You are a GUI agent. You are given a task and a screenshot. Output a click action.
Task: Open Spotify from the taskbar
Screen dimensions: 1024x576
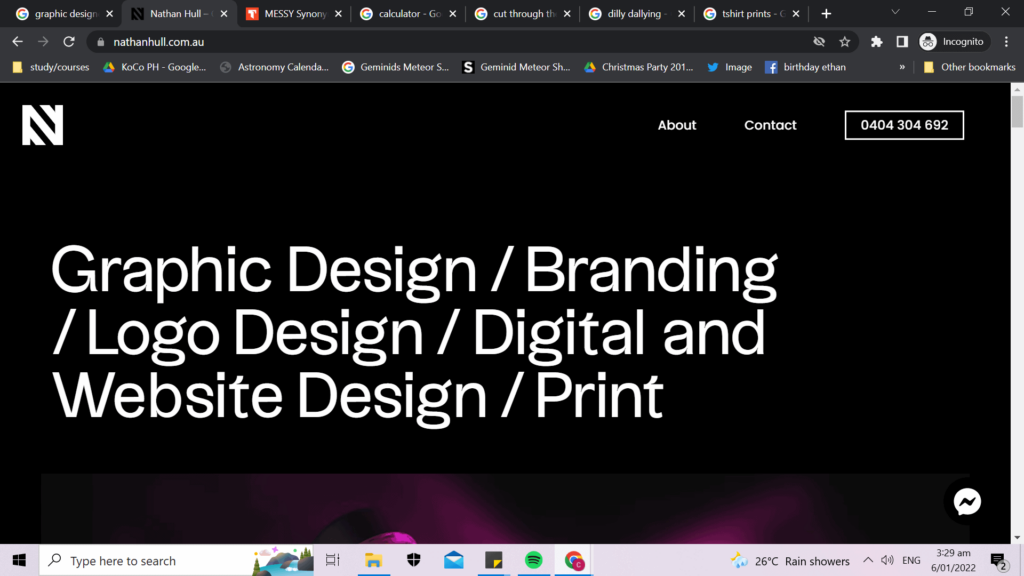[x=534, y=560]
